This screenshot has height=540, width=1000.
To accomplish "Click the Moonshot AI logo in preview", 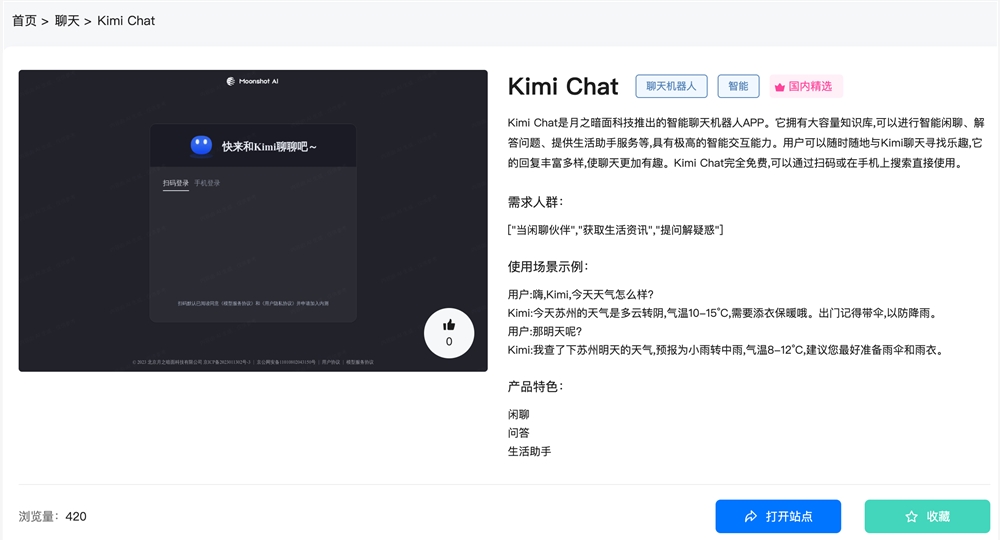I will tap(253, 81).
